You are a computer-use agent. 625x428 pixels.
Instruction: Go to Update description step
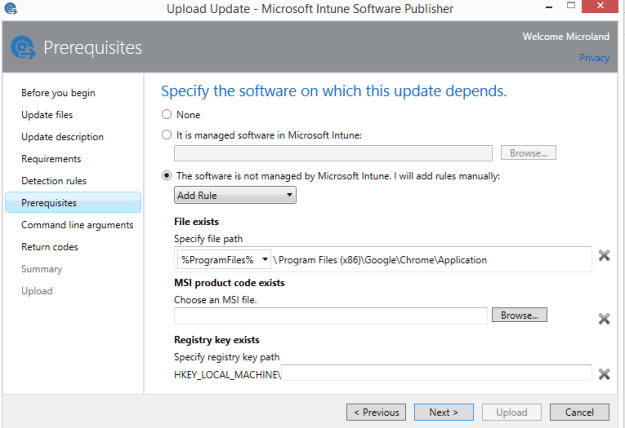(x=62, y=137)
